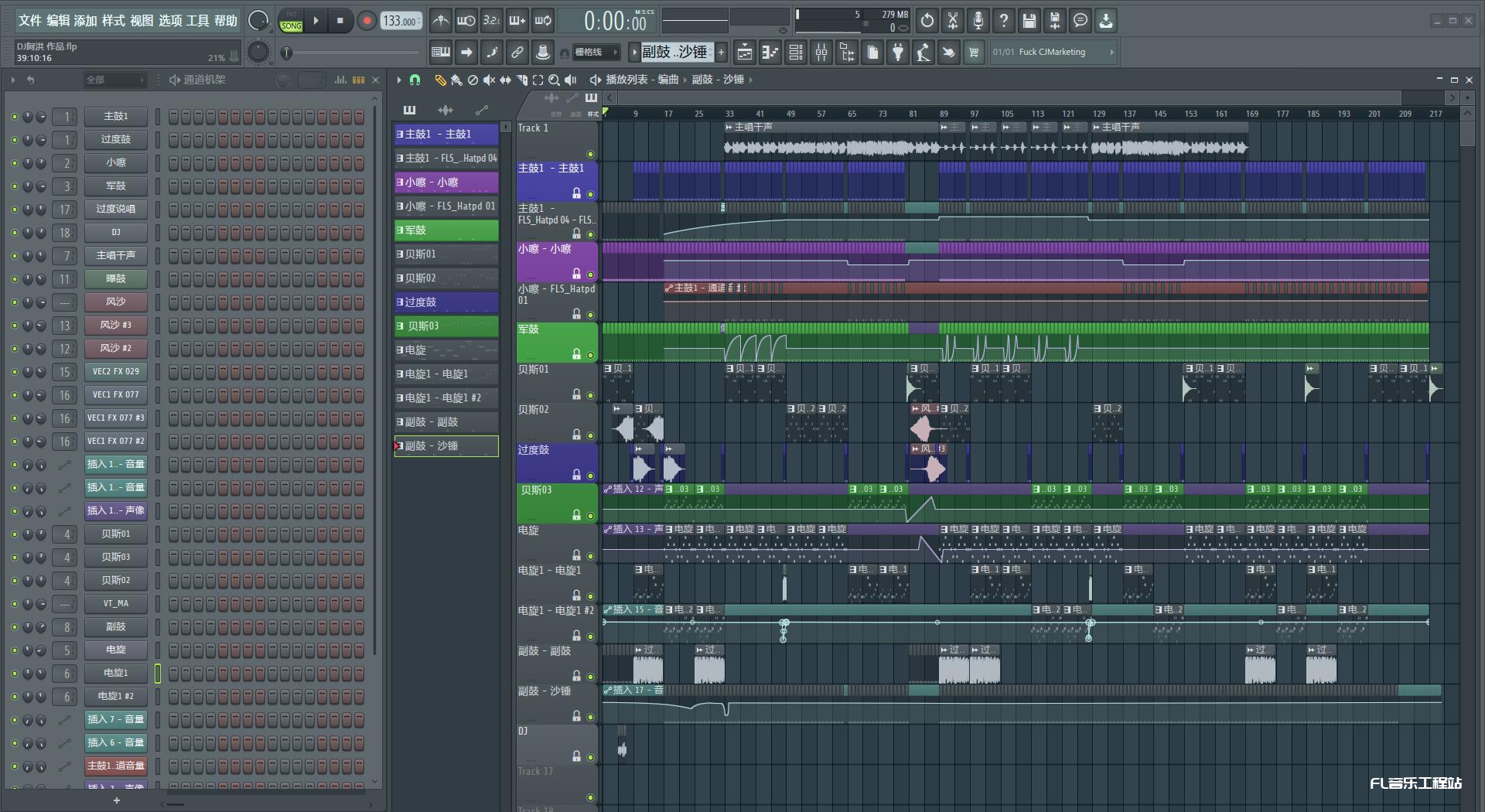1485x812 pixels.
Task: Open the playlist options menu arrow
Action: [x=399, y=80]
